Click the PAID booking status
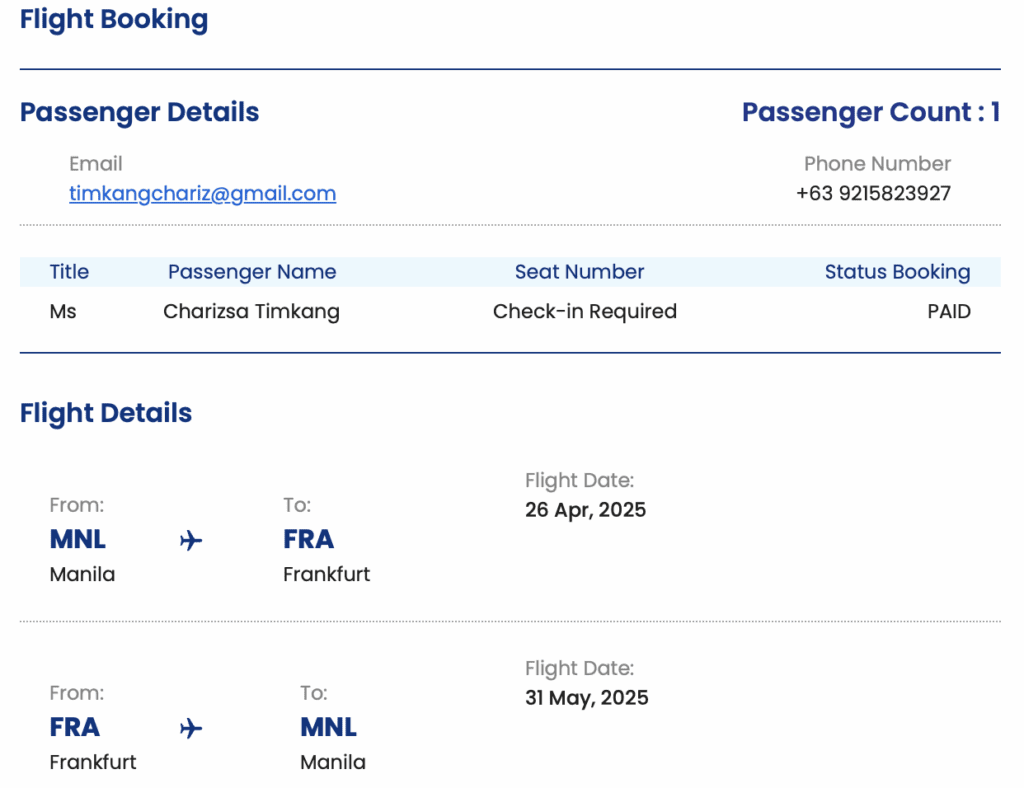Screen dimensions: 1024x788 coord(949,311)
